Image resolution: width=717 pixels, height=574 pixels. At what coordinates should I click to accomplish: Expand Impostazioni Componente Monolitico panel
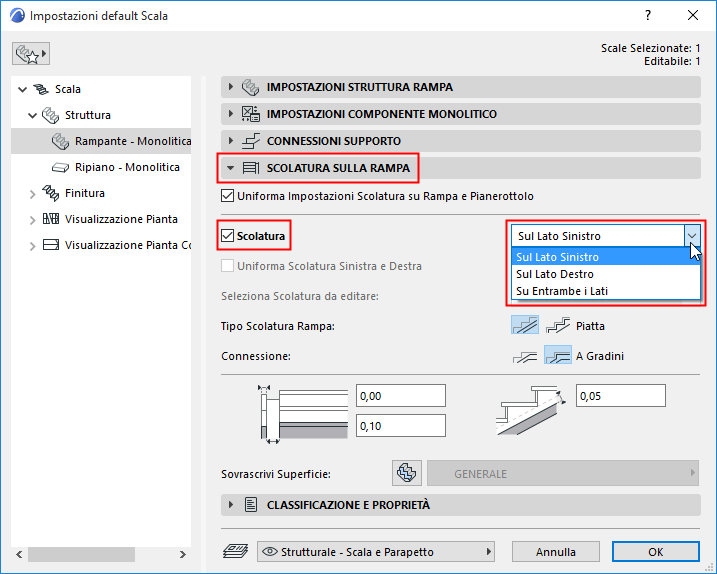coord(230,113)
